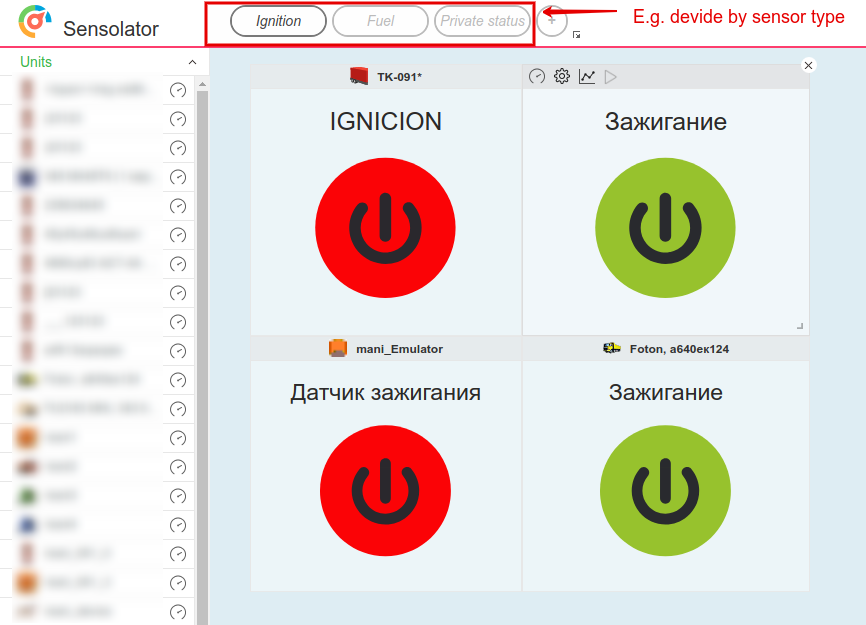
Task: Select the Private status tab
Action: (482, 21)
